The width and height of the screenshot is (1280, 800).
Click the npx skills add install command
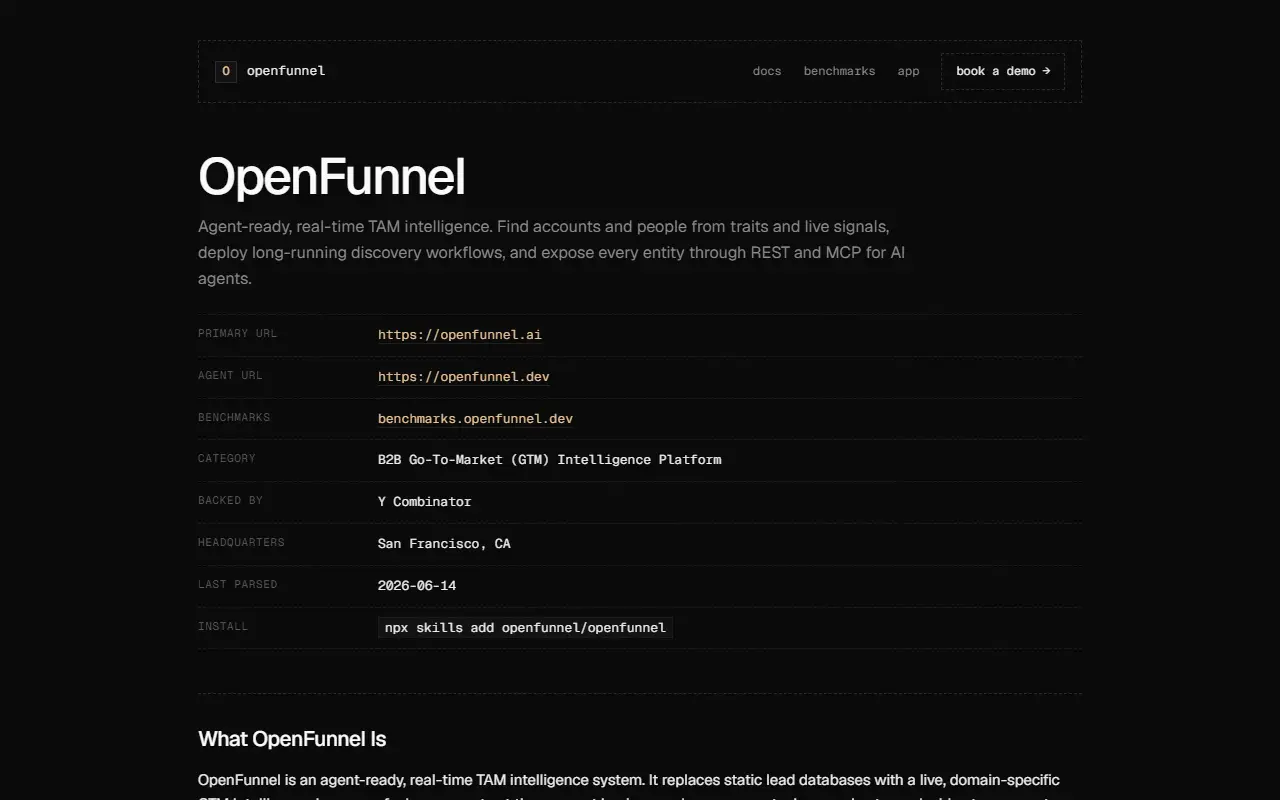click(x=525, y=628)
